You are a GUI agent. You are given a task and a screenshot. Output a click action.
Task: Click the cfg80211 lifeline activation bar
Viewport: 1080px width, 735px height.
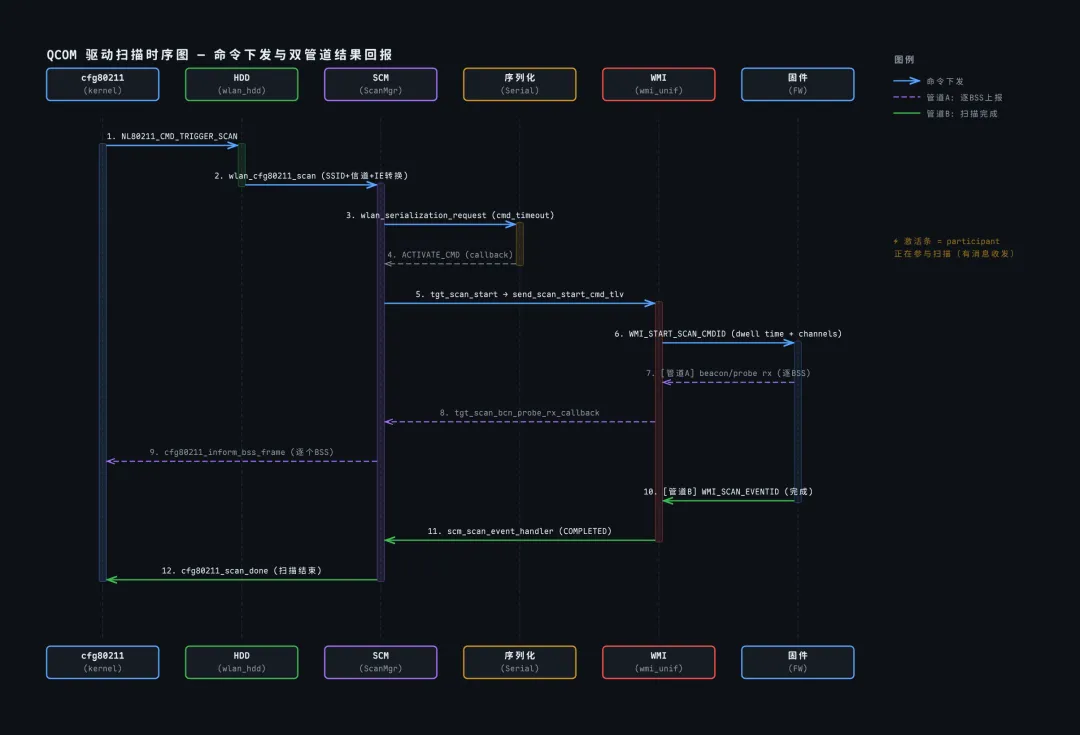[103, 362]
